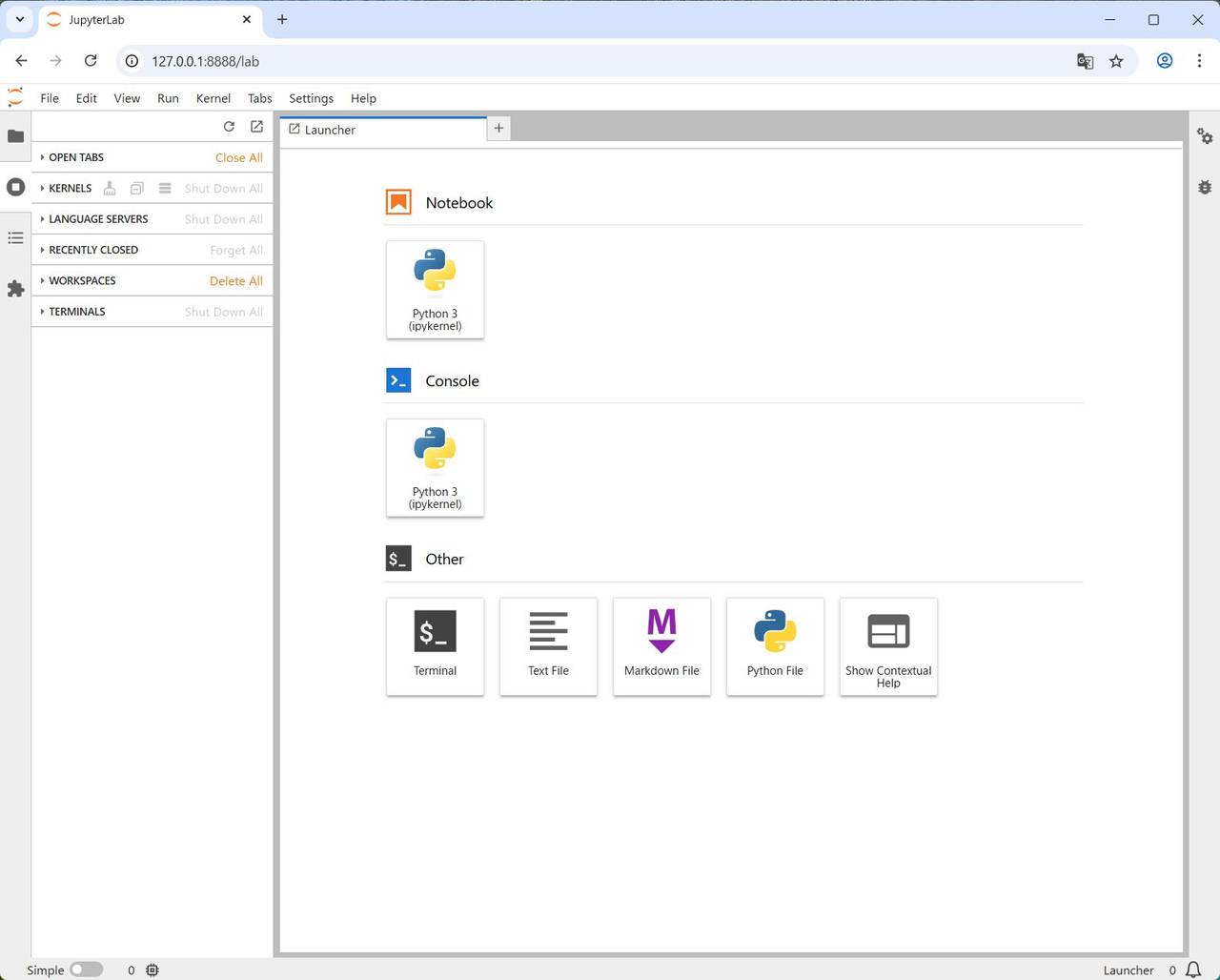Click Shut Down All in Terminals row
This screenshot has width=1220, height=980.
(x=224, y=312)
